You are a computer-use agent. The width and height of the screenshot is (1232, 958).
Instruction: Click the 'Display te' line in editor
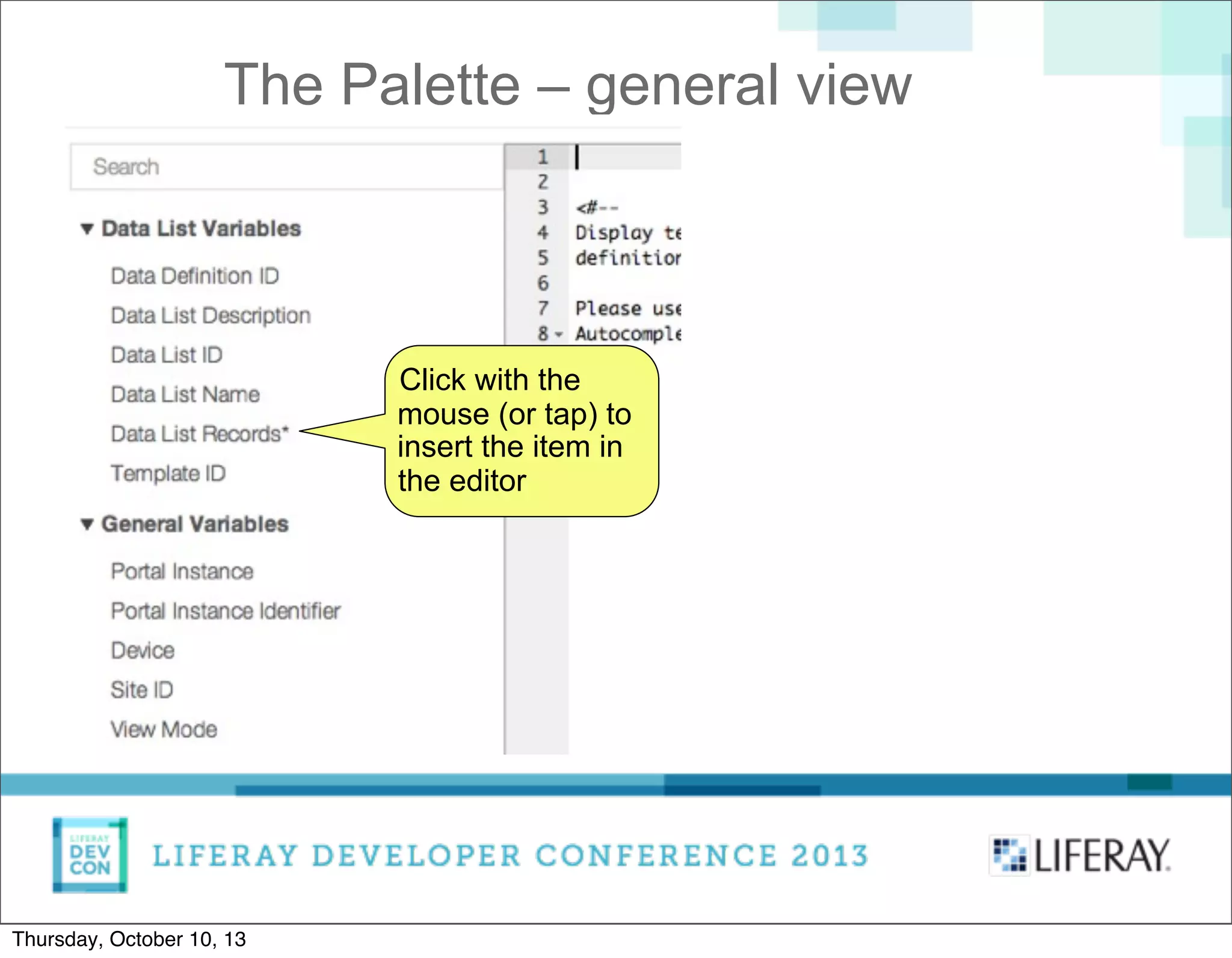[628, 233]
